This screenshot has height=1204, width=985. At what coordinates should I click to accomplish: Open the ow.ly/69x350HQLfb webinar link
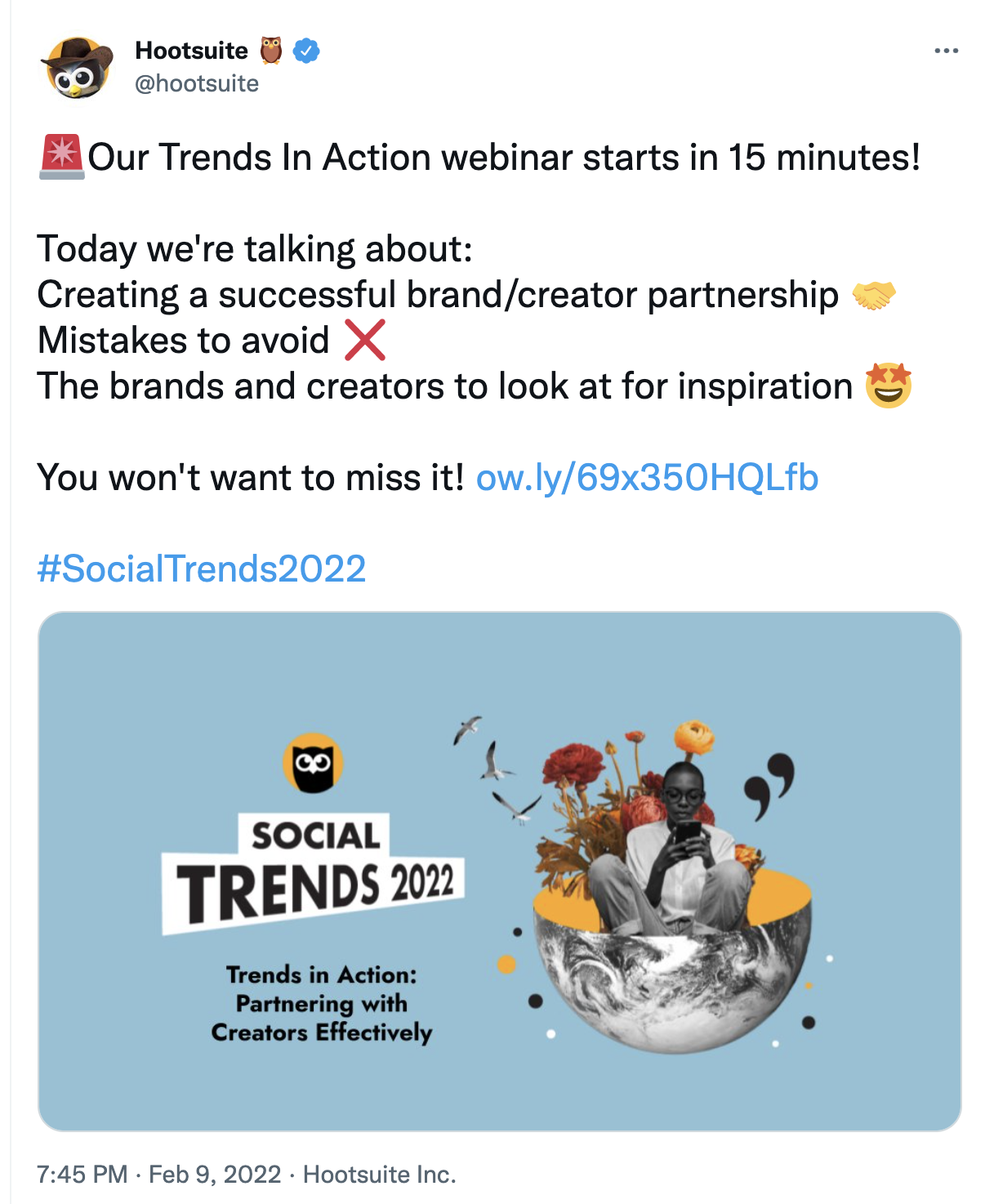click(646, 478)
